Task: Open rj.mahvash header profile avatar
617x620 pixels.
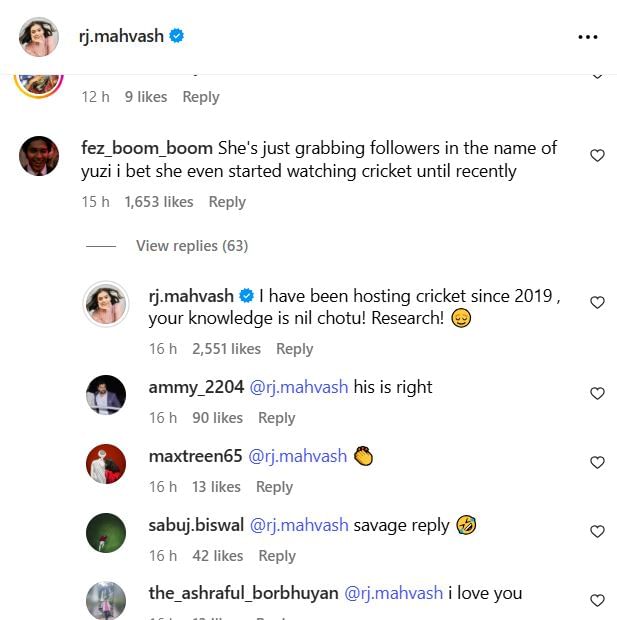Action: (x=39, y=37)
